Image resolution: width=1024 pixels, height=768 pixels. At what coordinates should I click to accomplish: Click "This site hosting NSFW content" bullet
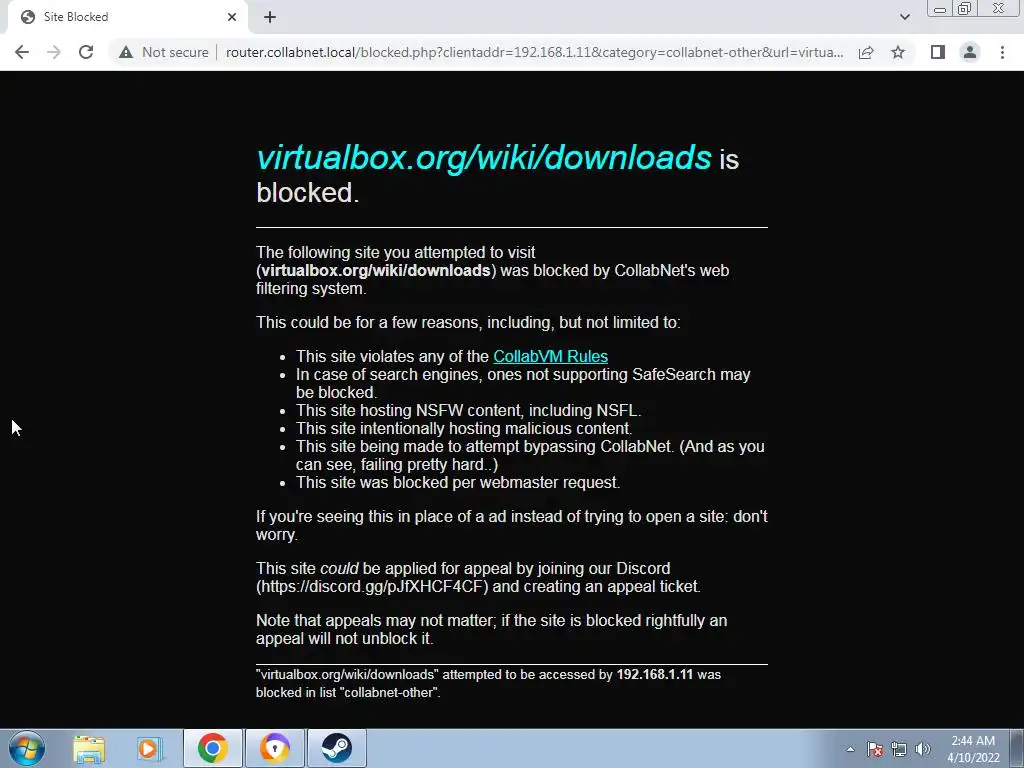pyautogui.click(x=468, y=411)
